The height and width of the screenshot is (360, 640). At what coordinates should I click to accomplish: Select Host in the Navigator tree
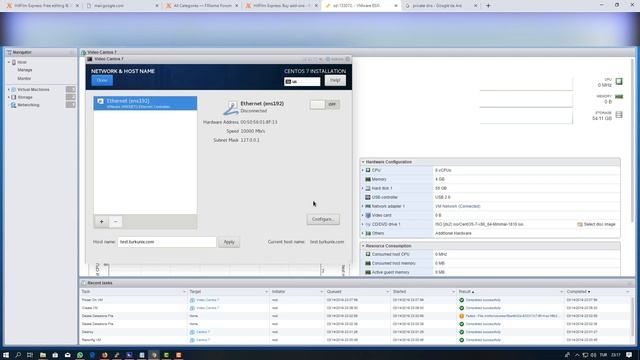(22, 62)
